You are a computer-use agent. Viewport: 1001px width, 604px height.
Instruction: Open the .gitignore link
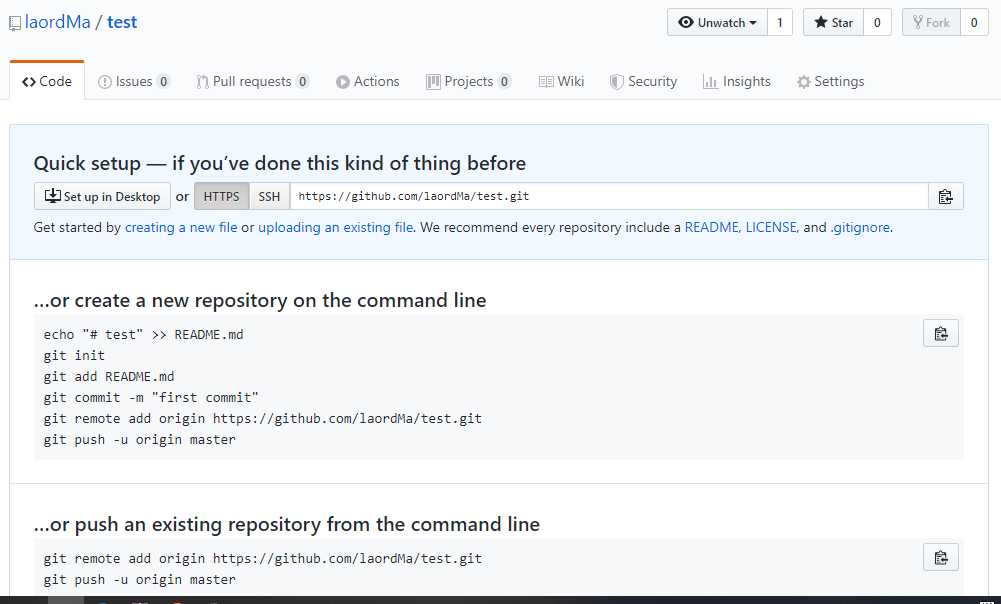pos(860,227)
